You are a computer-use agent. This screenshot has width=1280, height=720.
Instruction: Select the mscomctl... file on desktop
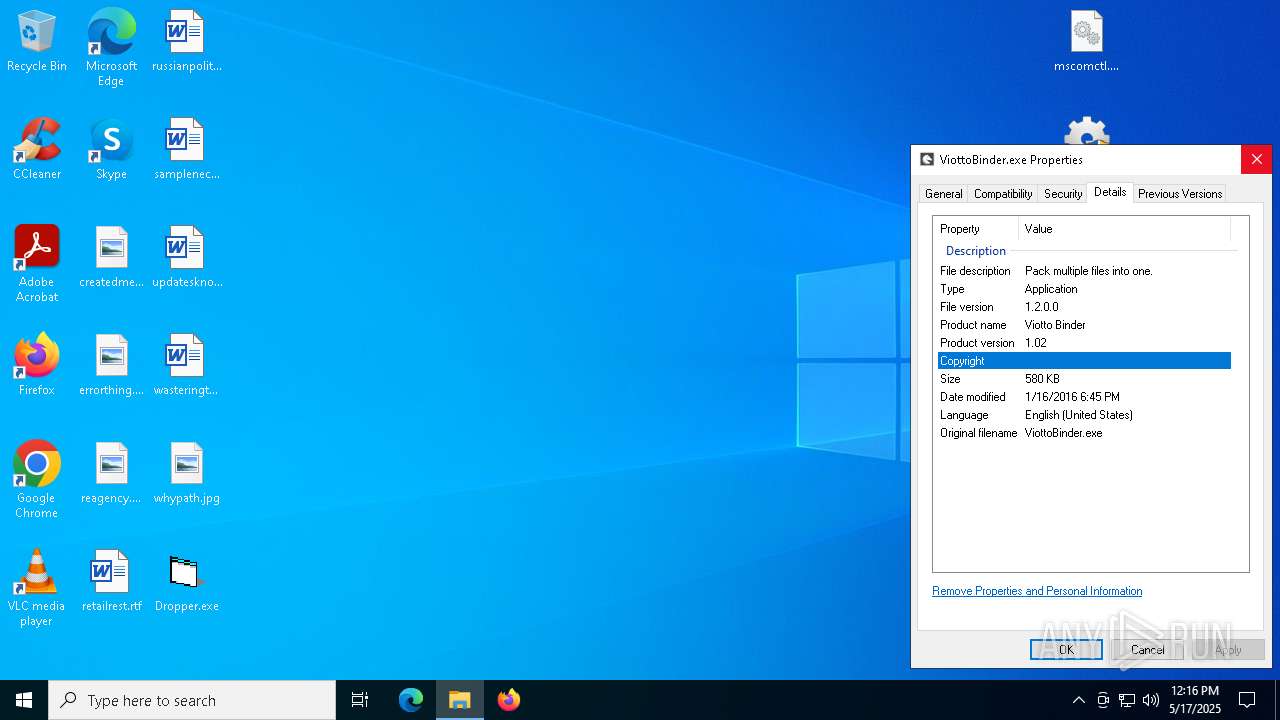pos(1086,42)
